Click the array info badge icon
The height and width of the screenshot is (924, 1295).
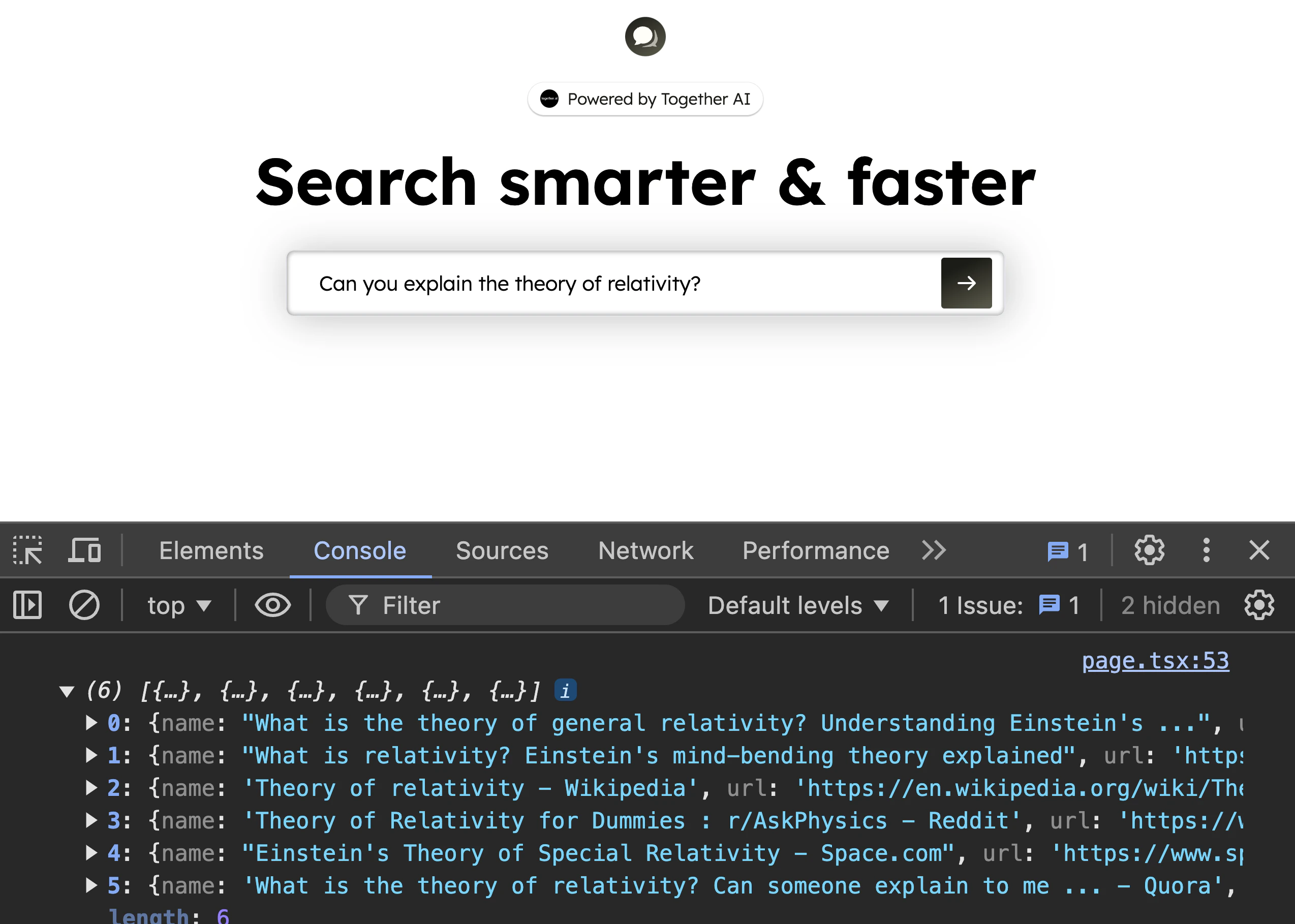pos(565,691)
